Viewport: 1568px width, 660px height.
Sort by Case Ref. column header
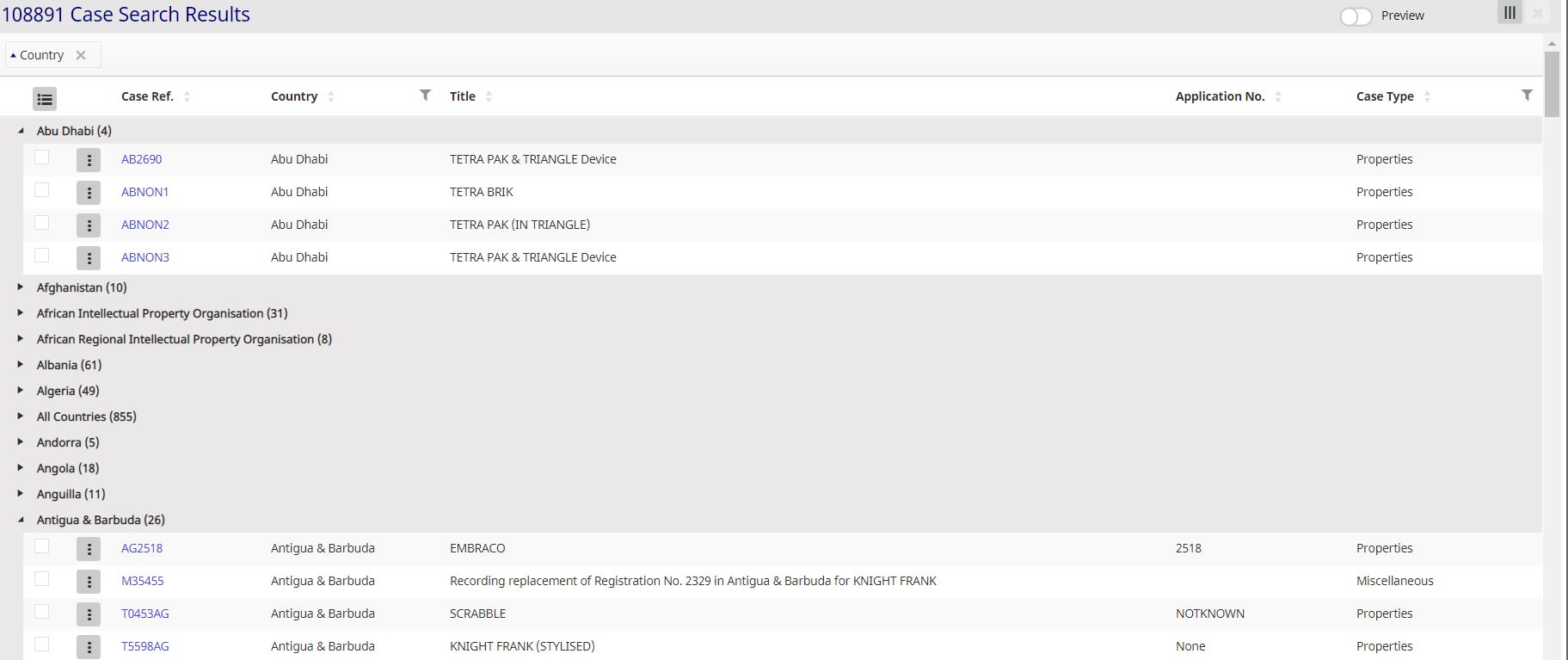coord(147,96)
